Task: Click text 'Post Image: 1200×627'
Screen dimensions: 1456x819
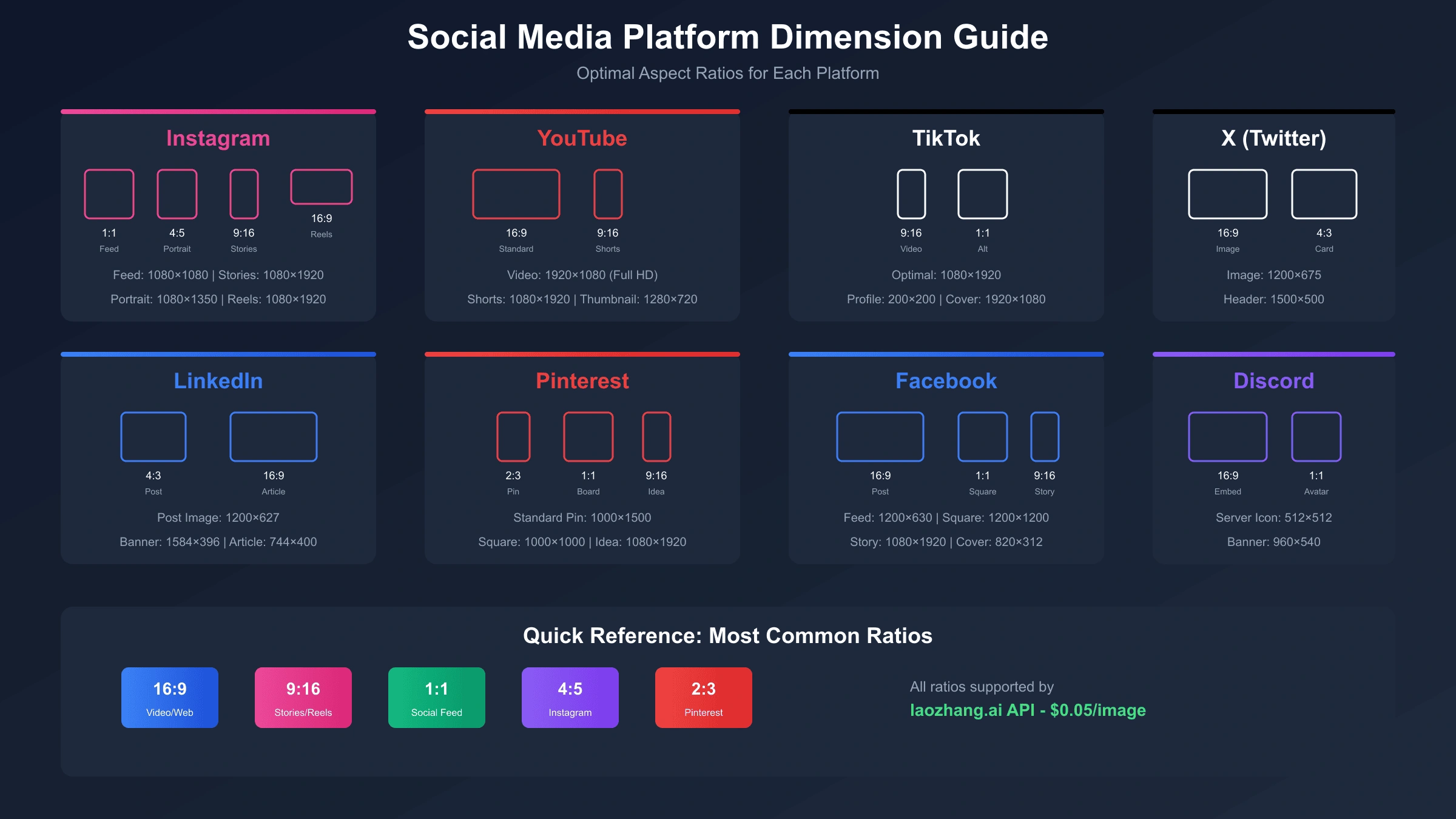Action: [218, 517]
